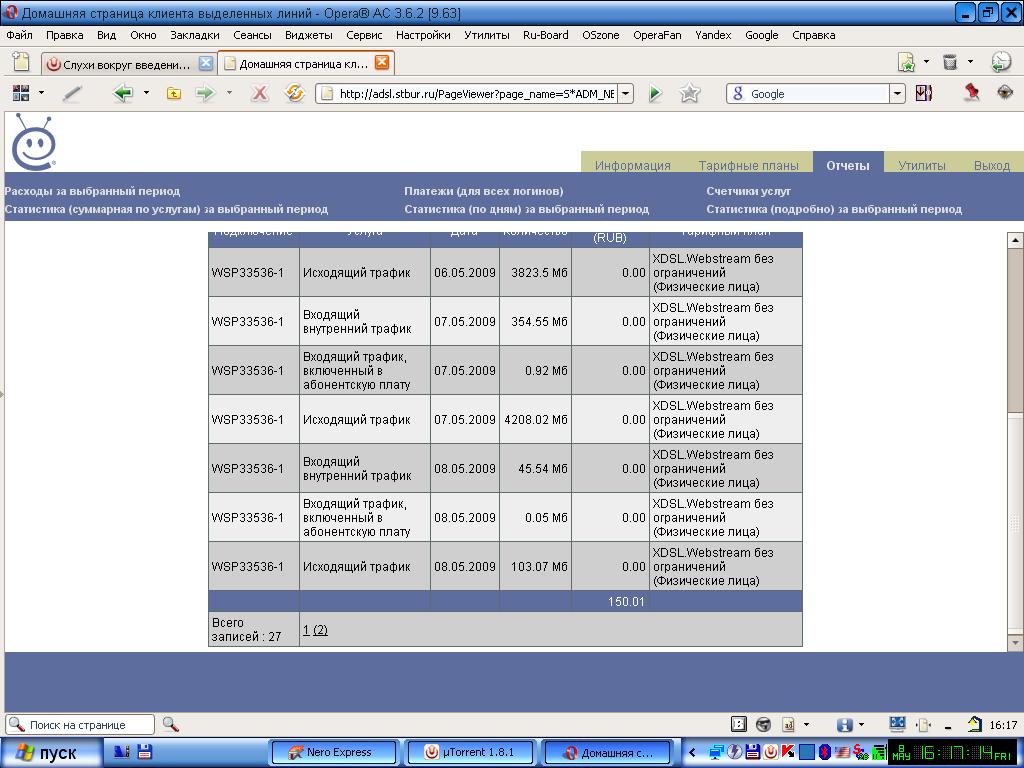The width and height of the screenshot is (1024, 768).
Task: Go to page 2 of records
Action: (x=320, y=630)
